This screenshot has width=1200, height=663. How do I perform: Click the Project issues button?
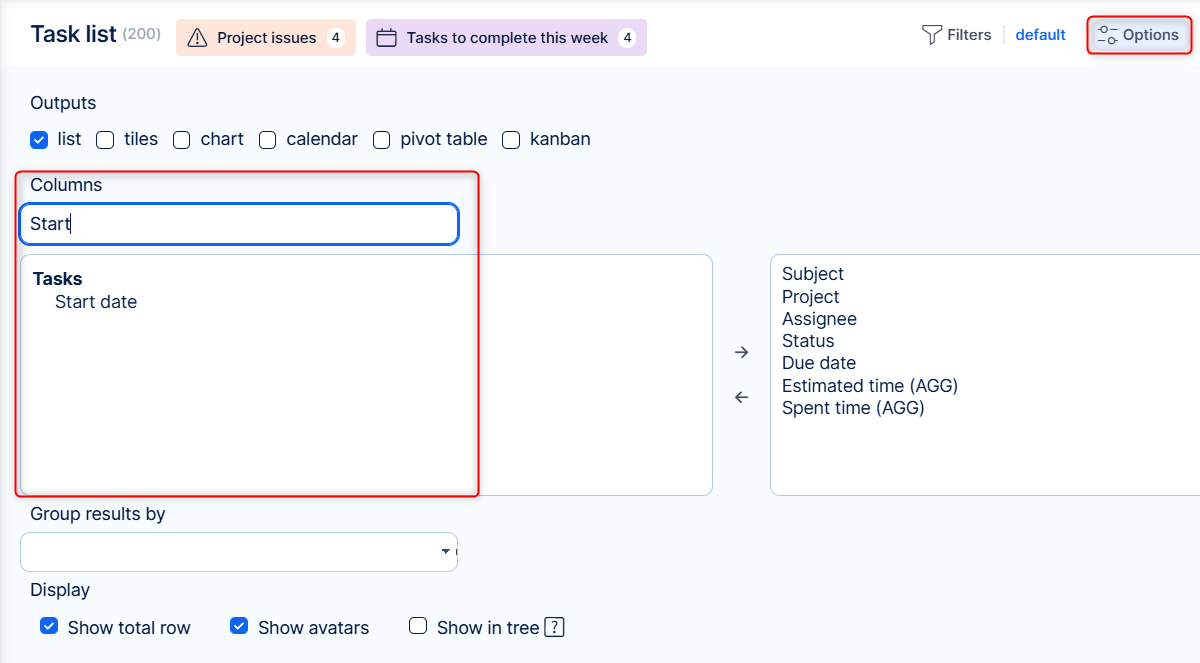pos(266,38)
